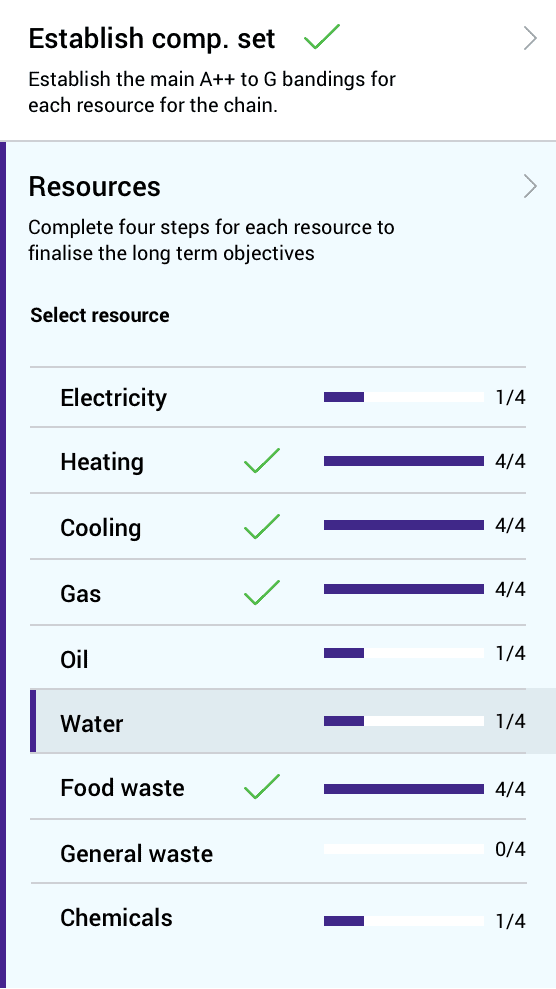This screenshot has width=556, height=989.
Task: Select the highlighted Water resource row
Action: (x=293, y=722)
